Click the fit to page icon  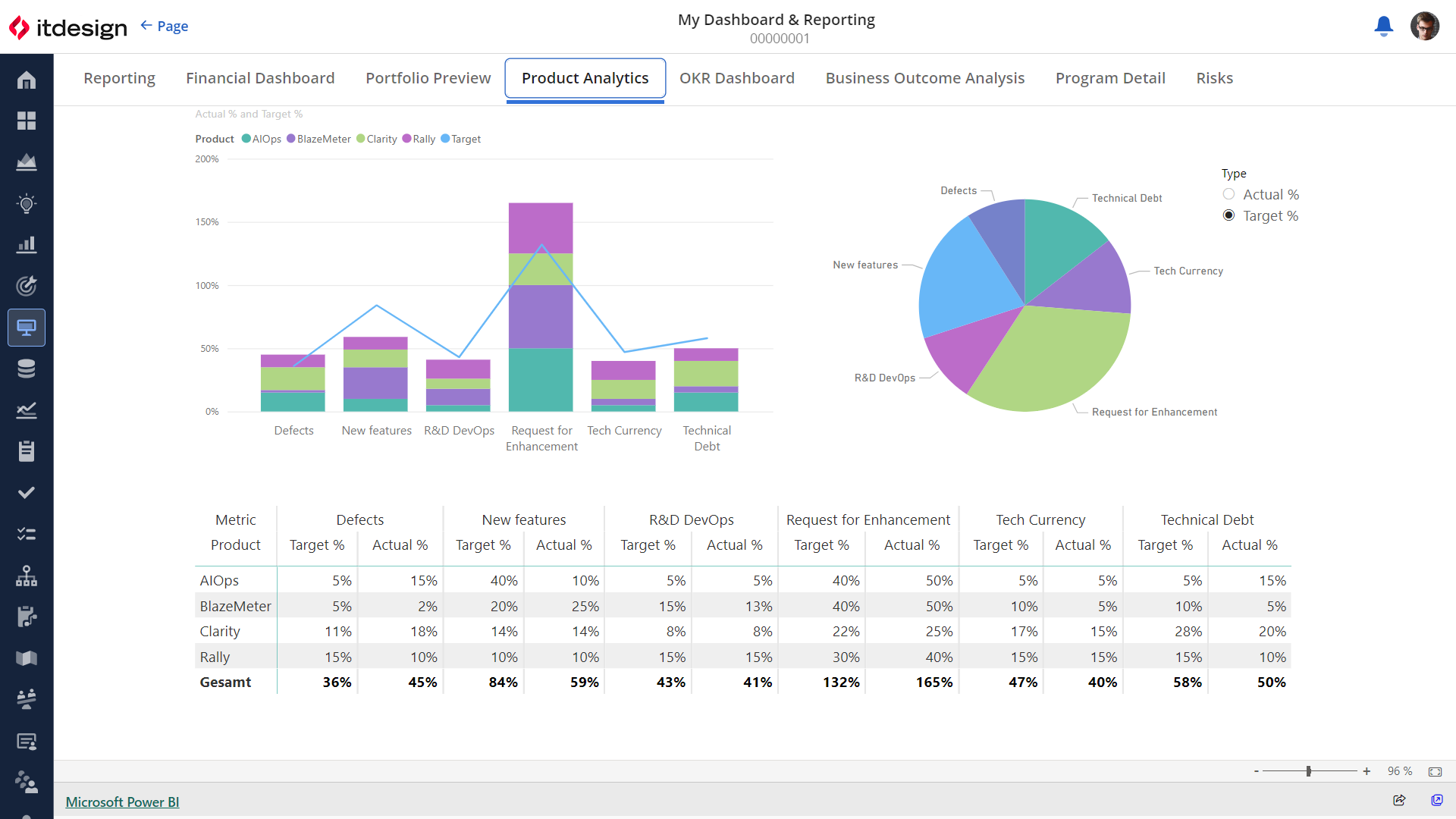[1435, 771]
